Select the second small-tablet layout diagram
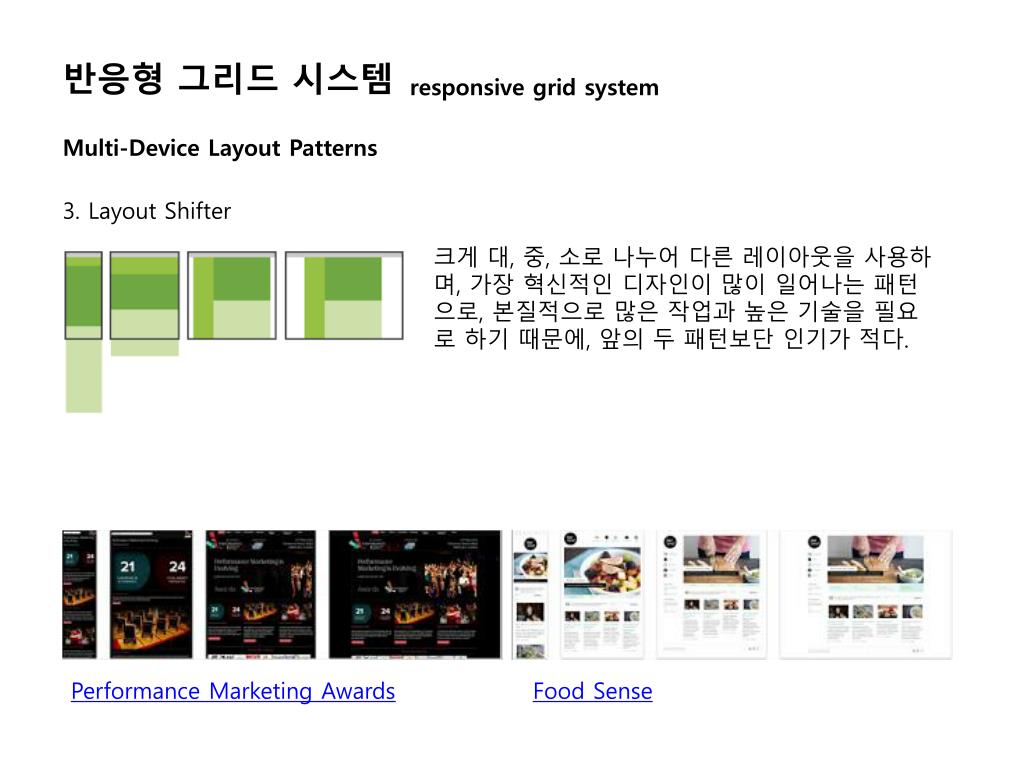 144,304
